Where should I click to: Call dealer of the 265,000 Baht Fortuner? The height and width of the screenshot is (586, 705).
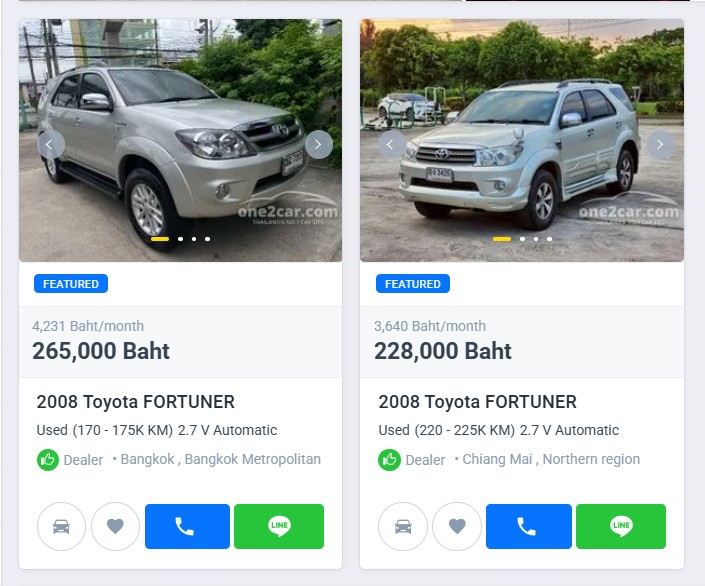click(187, 526)
